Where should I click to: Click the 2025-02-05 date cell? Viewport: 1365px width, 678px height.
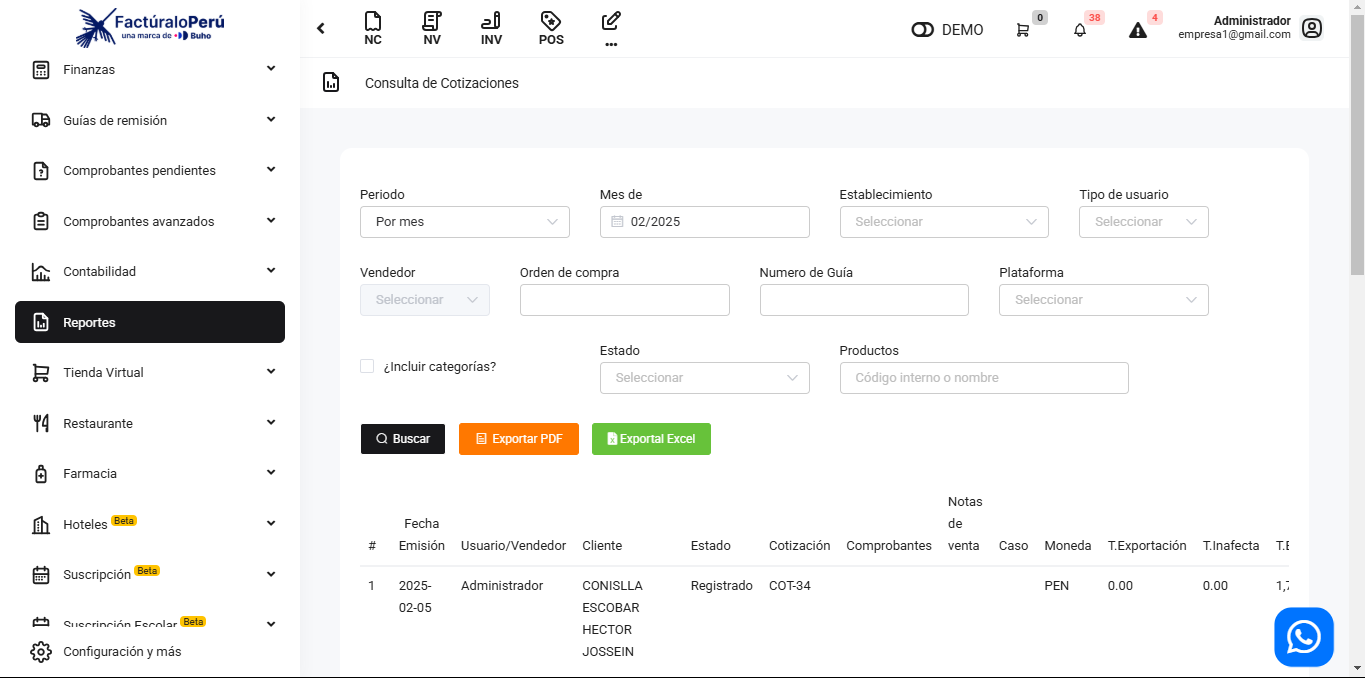tap(415, 597)
